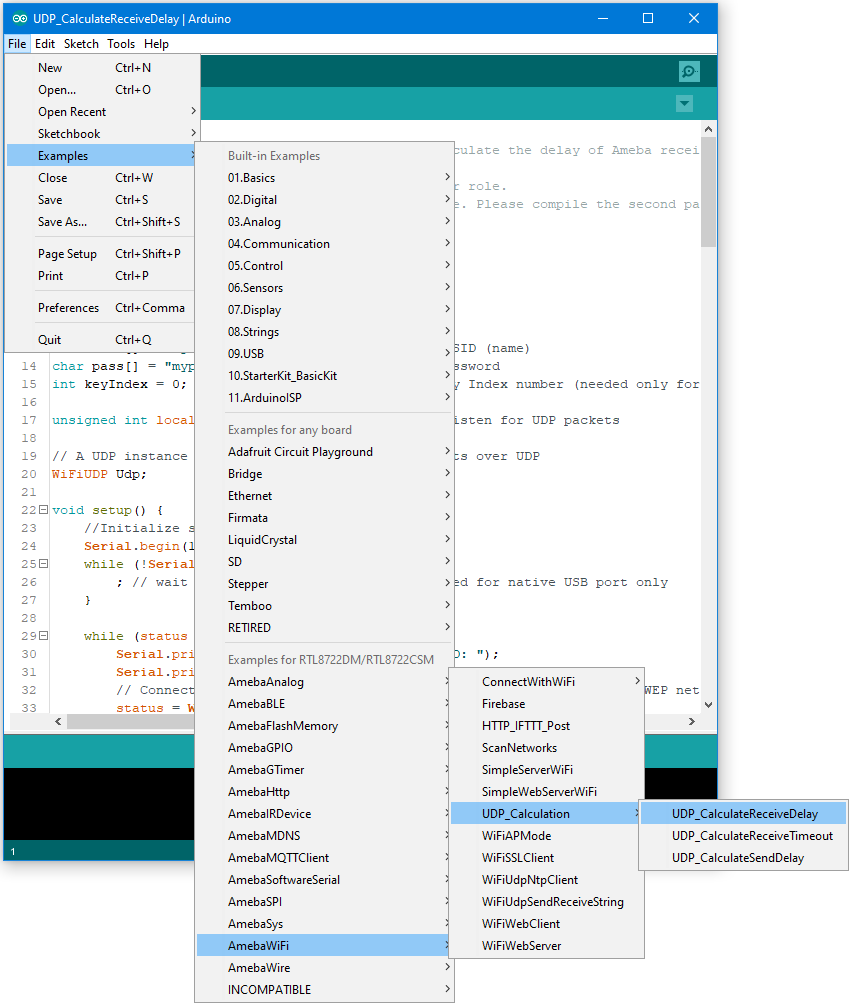
Task: Click the Arduino infinity logo in title bar
Action: point(20,19)
